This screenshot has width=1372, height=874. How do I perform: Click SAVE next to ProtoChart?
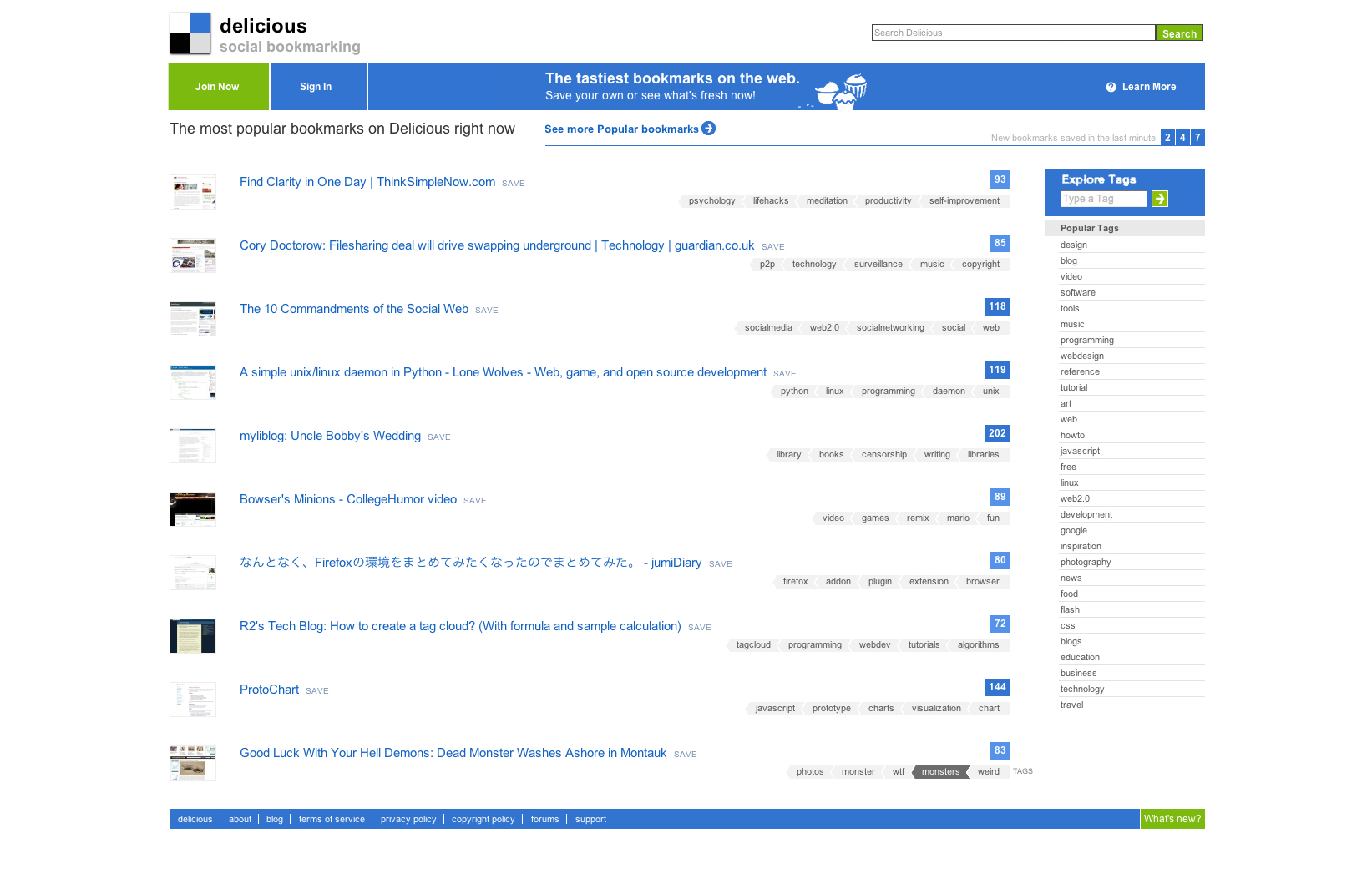317,691
